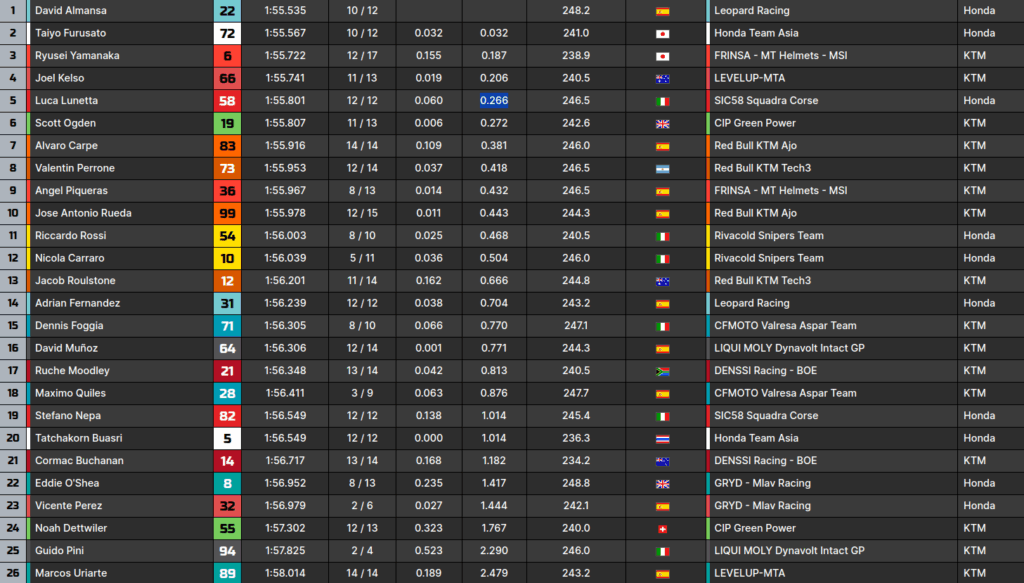Click bike number 89 badge beside Marcos Uriarte

(x=227, y=573)
